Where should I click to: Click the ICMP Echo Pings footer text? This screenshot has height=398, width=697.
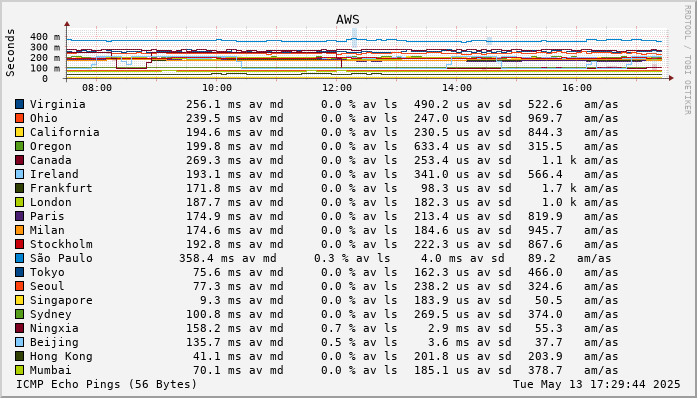click(x=107, y=384)
